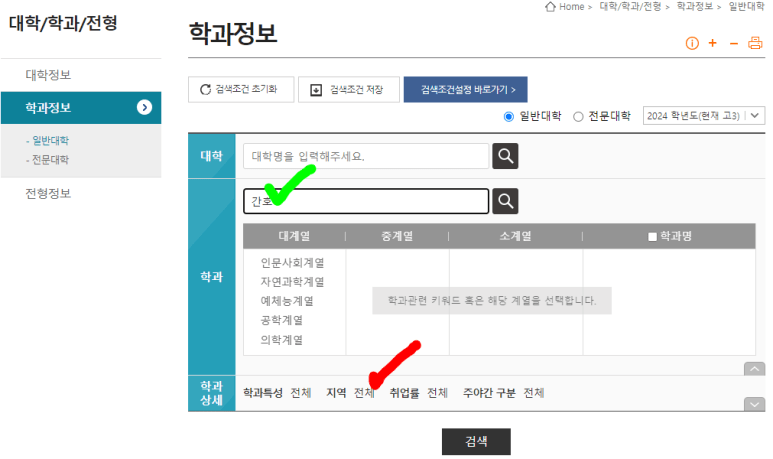Click the info circle icon
The height and width of the screenshot is (459, 773).
(692, 43)
